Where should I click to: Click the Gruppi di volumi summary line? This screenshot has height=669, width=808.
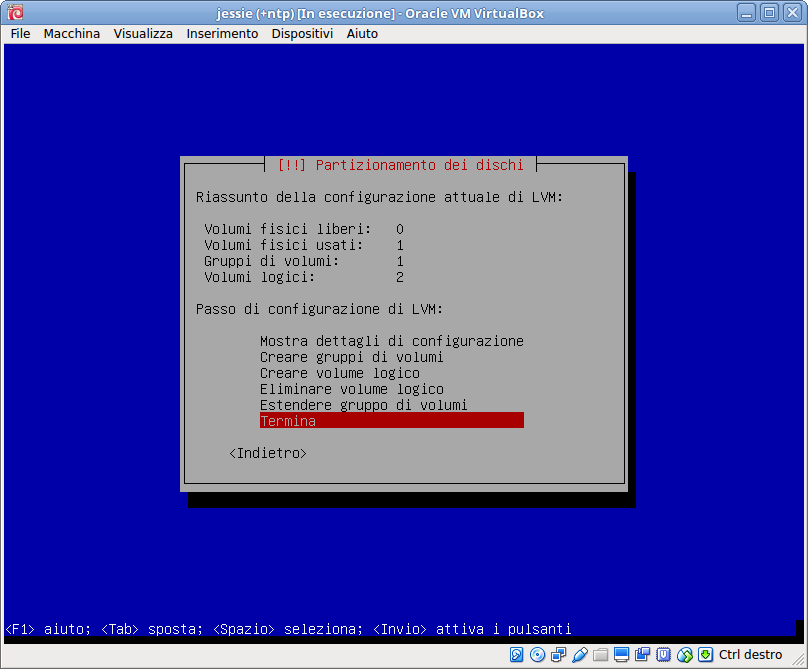coord(304,261)
